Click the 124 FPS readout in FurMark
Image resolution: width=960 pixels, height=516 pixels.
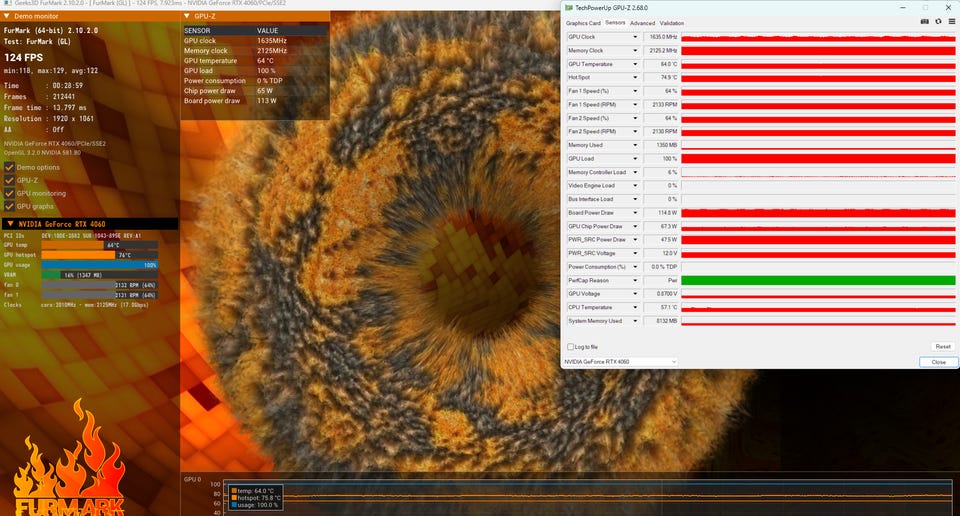click(x=24, y=57)
